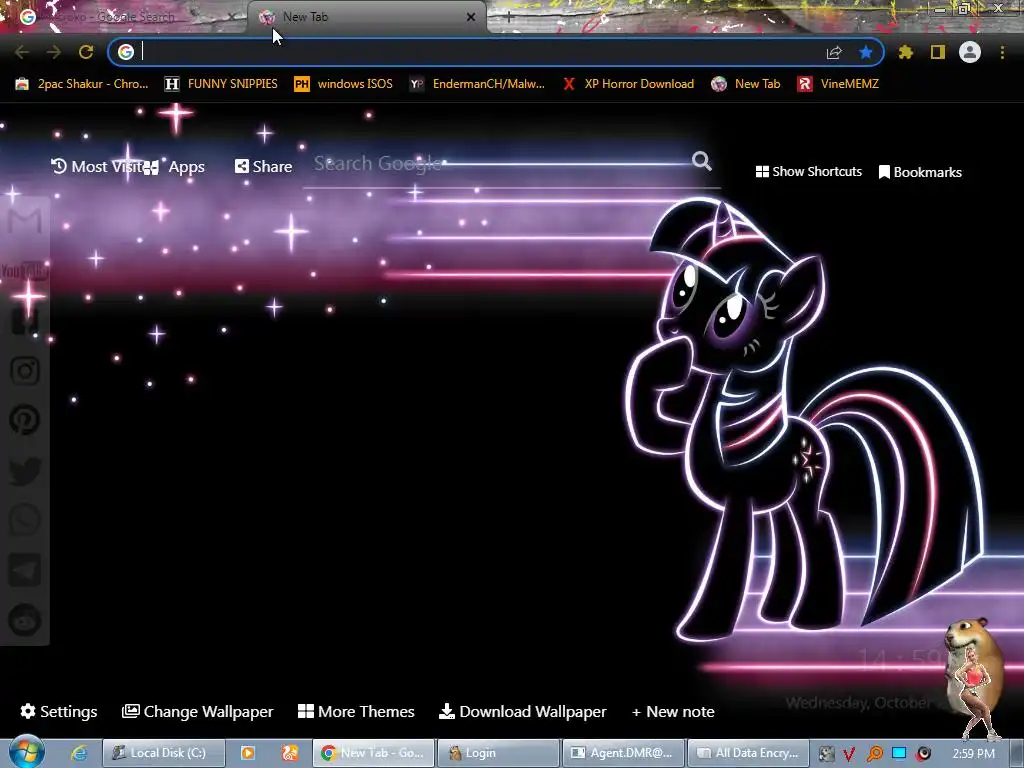
Task: Open the FUNNY SNIPPIES bookmark
Action: coord(221,84)
